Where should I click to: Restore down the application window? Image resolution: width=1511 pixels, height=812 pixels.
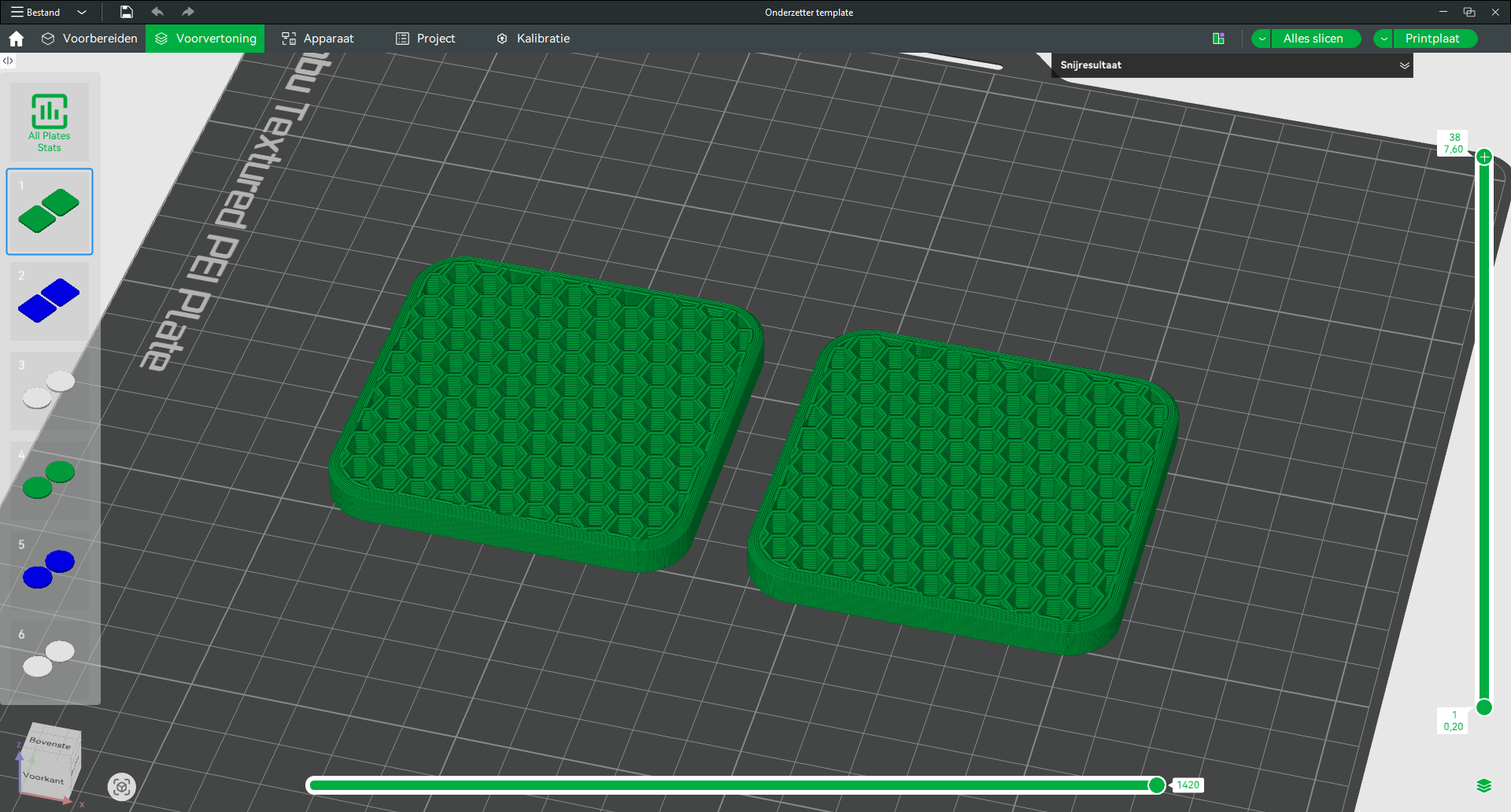1469,12
